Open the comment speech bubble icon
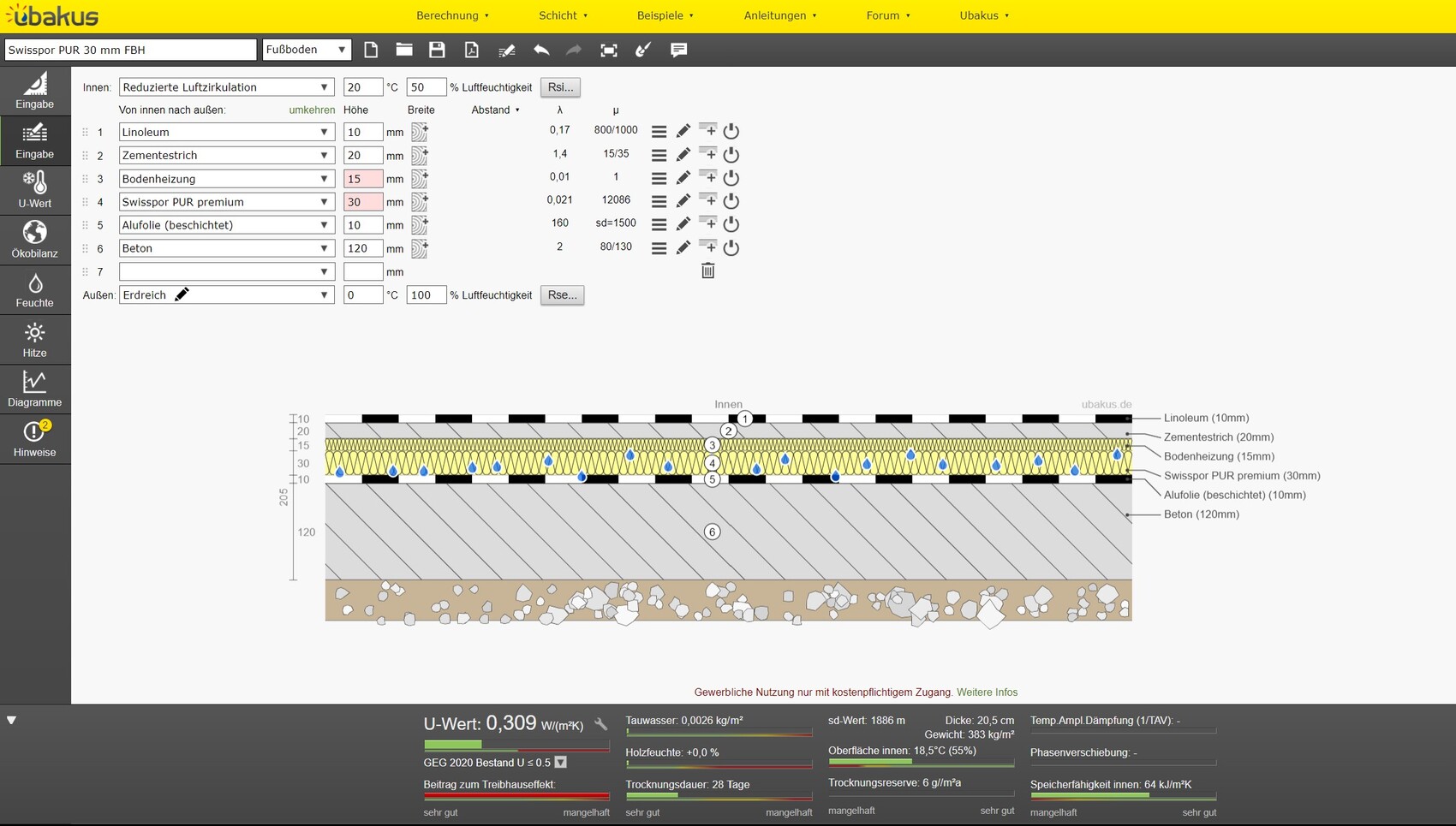This screenshot has width=1456, height=826. [x=678, y=50]
